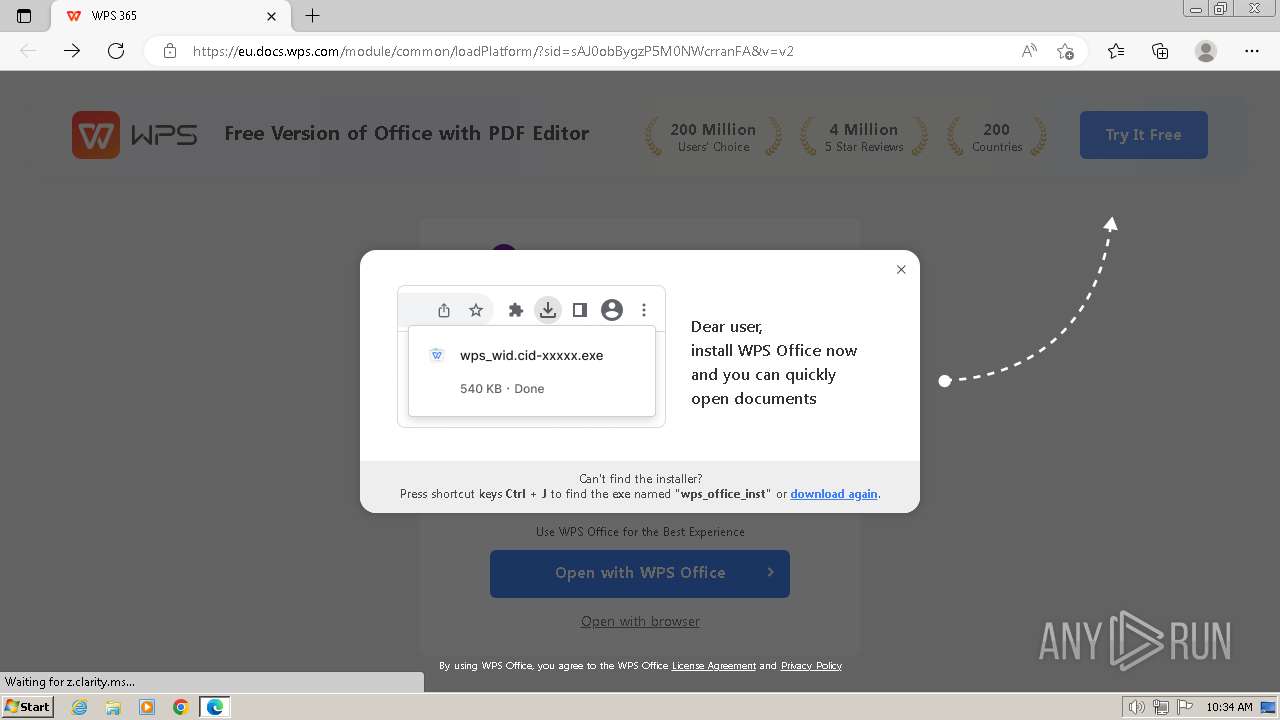Click the 4 Million 5 Star Reviews badge

864,136
